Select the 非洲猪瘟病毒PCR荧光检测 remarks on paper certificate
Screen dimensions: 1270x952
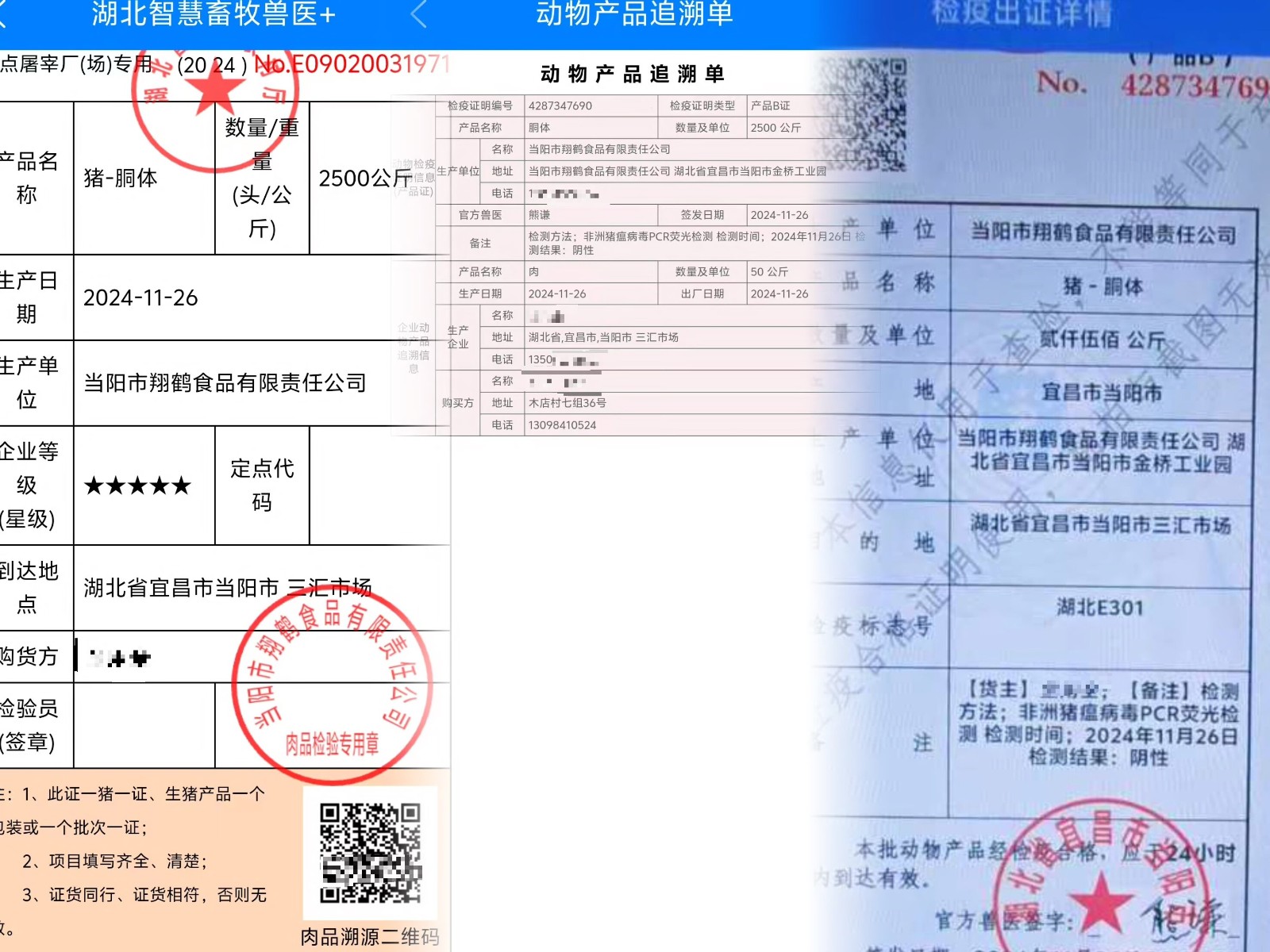coord(1099,724)
